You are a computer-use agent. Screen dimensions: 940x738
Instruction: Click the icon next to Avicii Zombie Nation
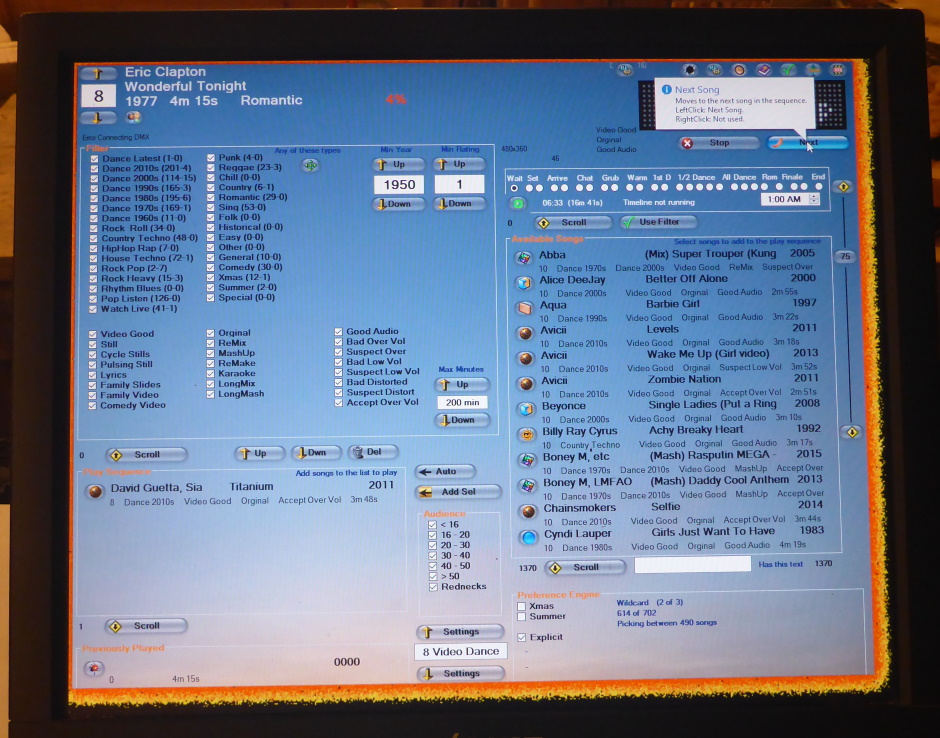[526, 384]
